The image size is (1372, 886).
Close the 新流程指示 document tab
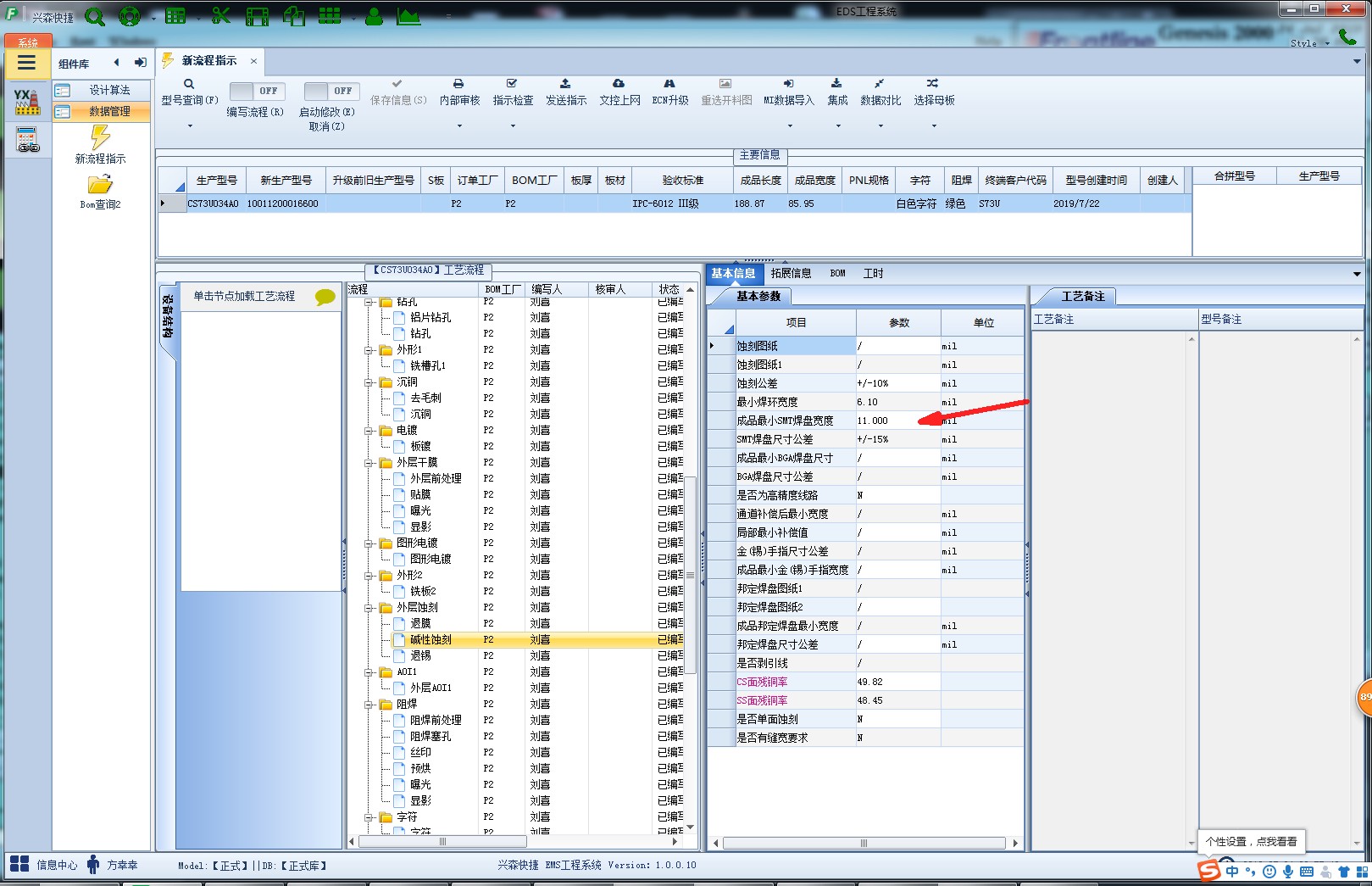click(x=253, y=61)
